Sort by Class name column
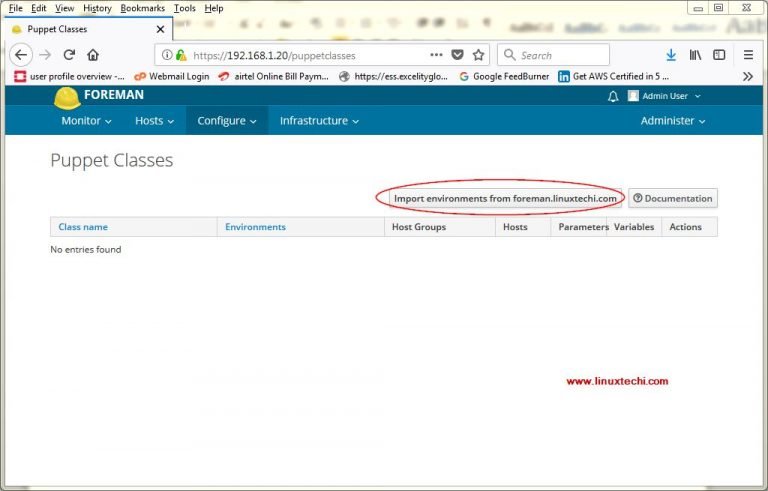Viewport: 768px width, 491px height. 83,227
